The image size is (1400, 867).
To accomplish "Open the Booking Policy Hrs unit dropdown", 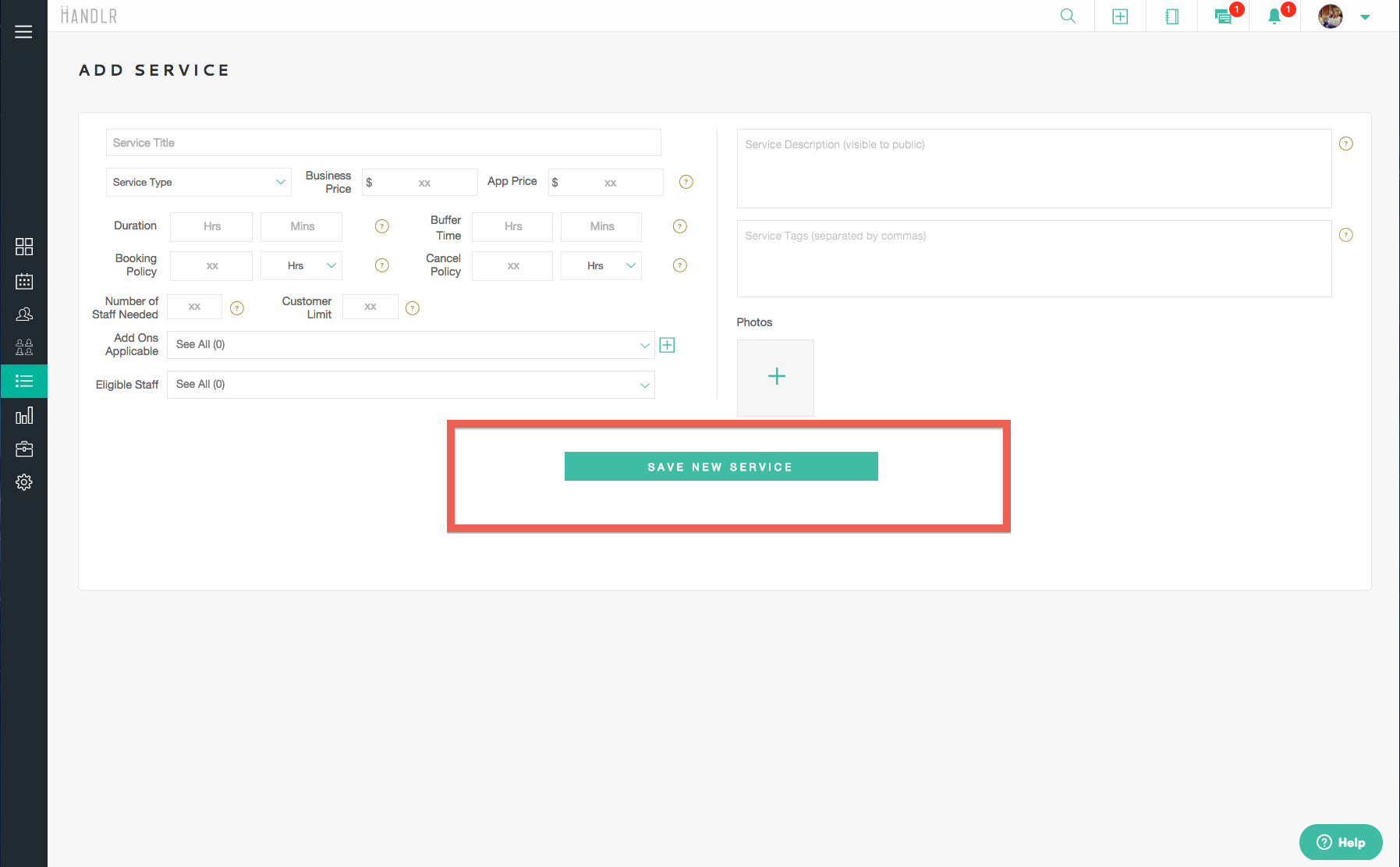I will click(302, 266).
